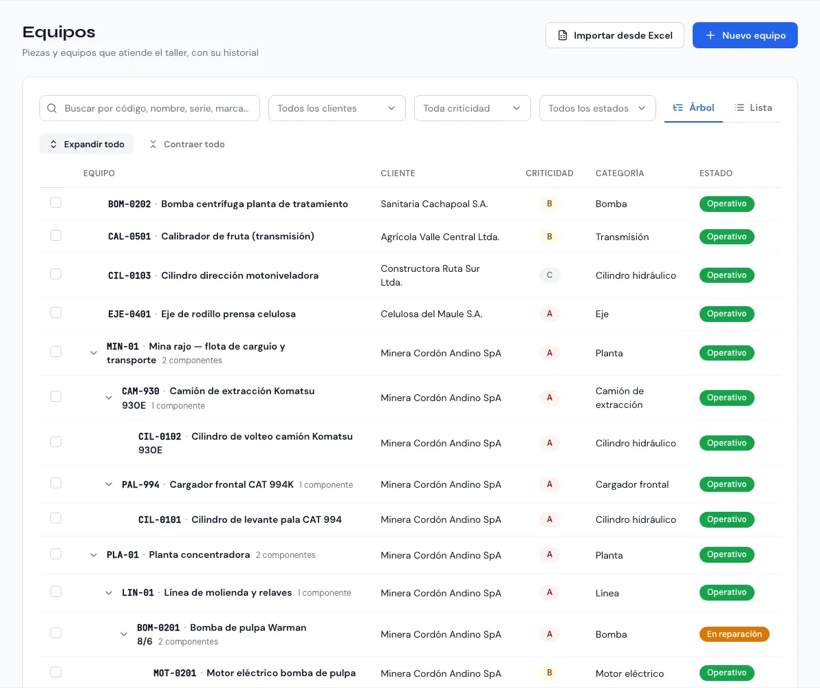Viewport: 820px width, 688px height.
Task: Switch to the Árbol view tab
Action: tap(693, 108)
